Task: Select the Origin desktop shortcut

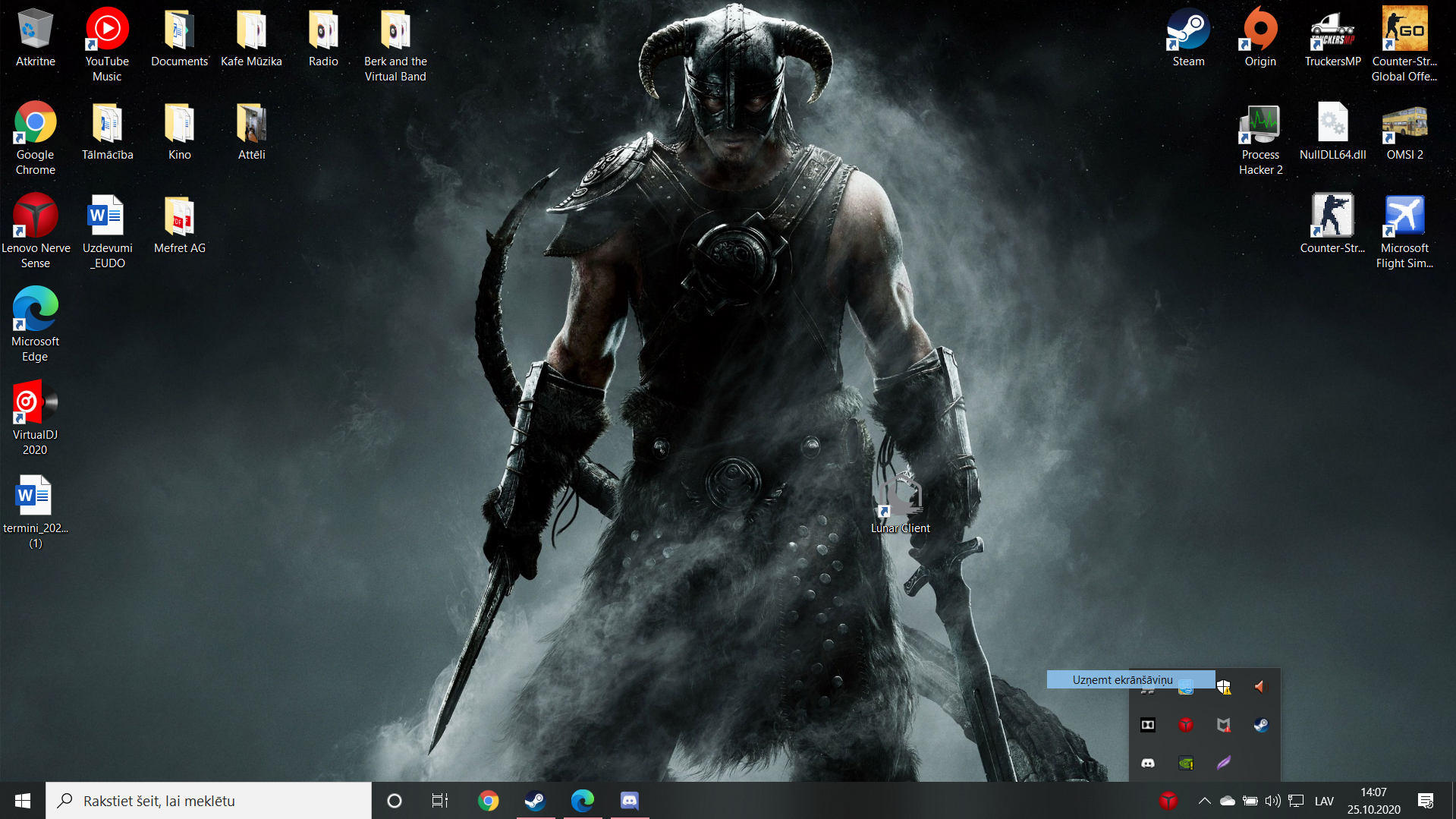Action: (x=1260, y=38)
